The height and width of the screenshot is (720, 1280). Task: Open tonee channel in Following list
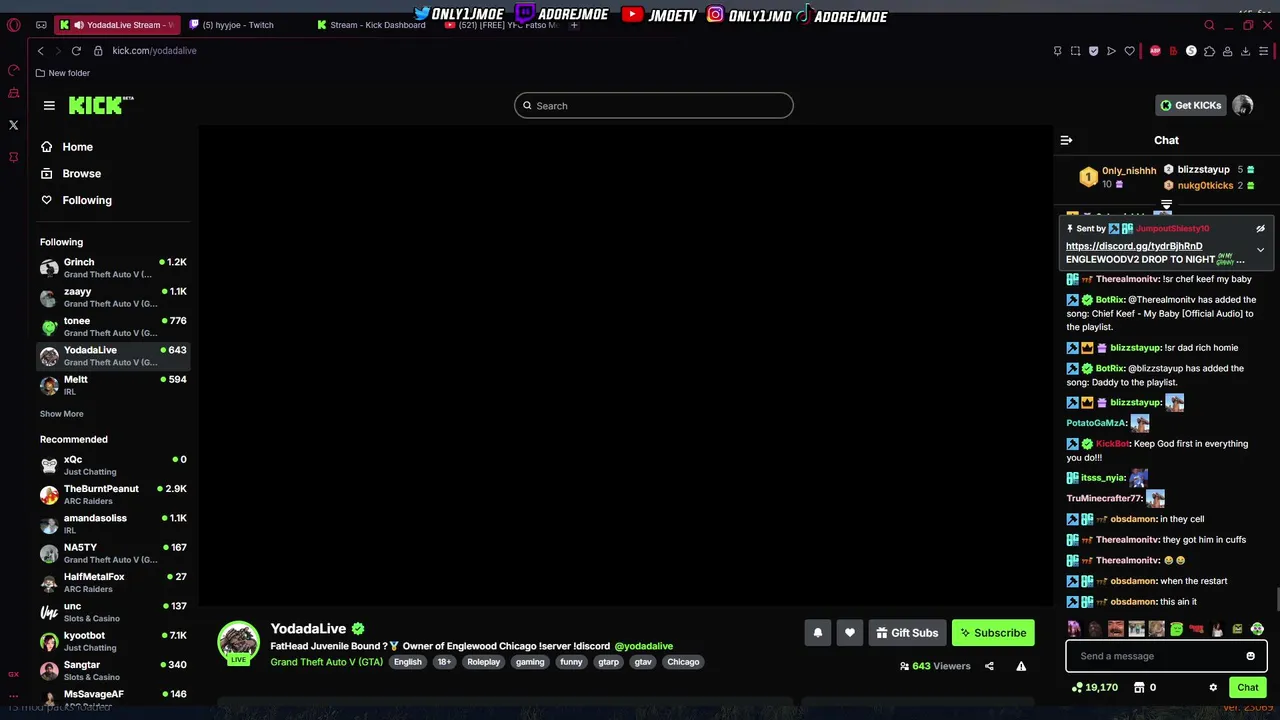tap(113, 326)
